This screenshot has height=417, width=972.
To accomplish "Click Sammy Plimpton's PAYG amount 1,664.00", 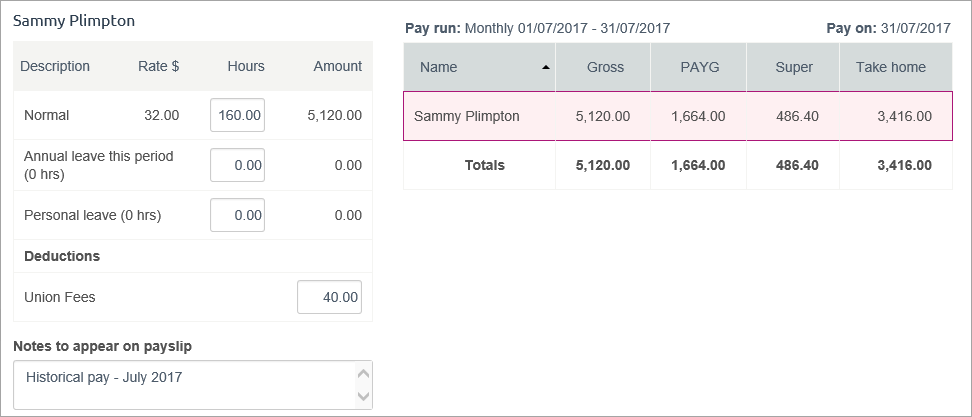I will tap(698, 116).
